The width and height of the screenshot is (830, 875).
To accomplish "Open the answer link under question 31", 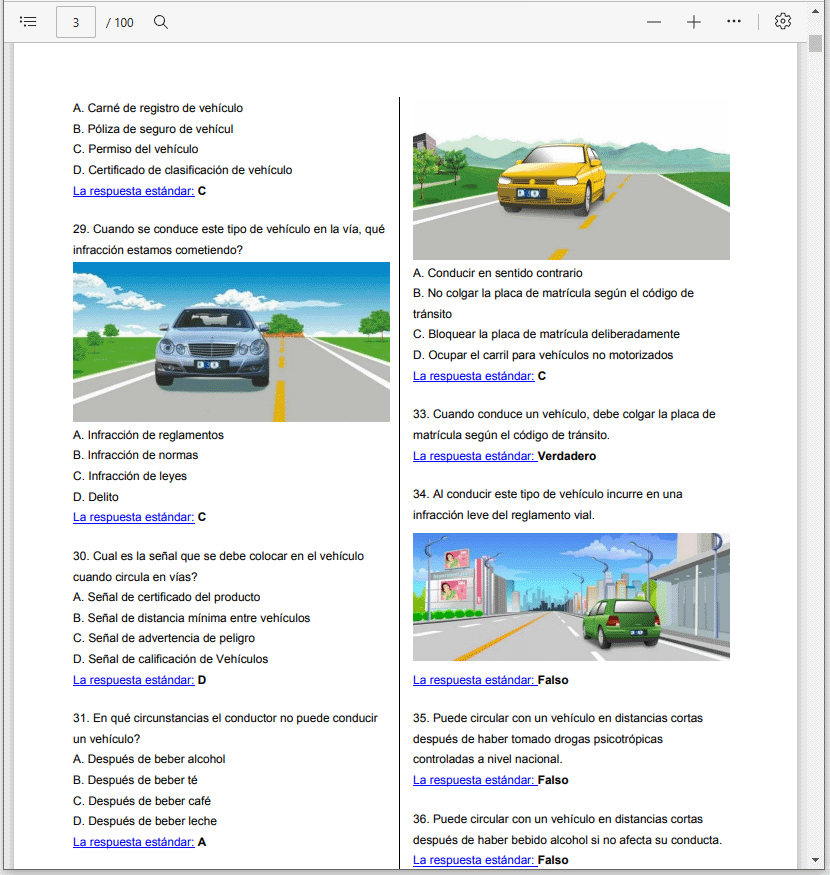I will click(133, 842).
